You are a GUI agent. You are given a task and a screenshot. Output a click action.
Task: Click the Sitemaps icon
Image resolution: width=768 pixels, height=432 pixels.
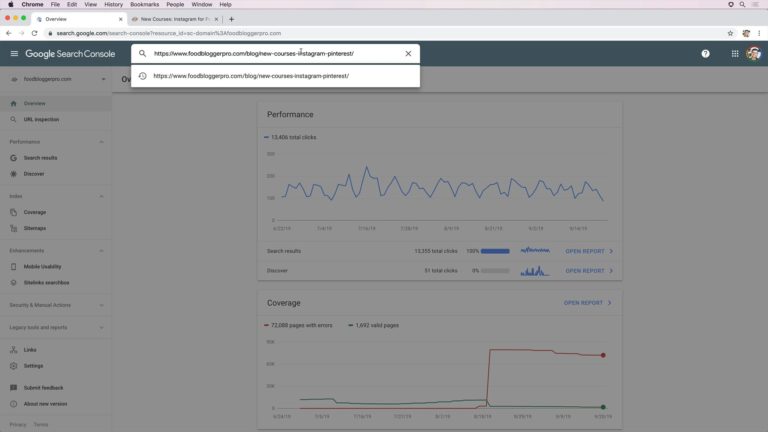[x=14, y=228]
